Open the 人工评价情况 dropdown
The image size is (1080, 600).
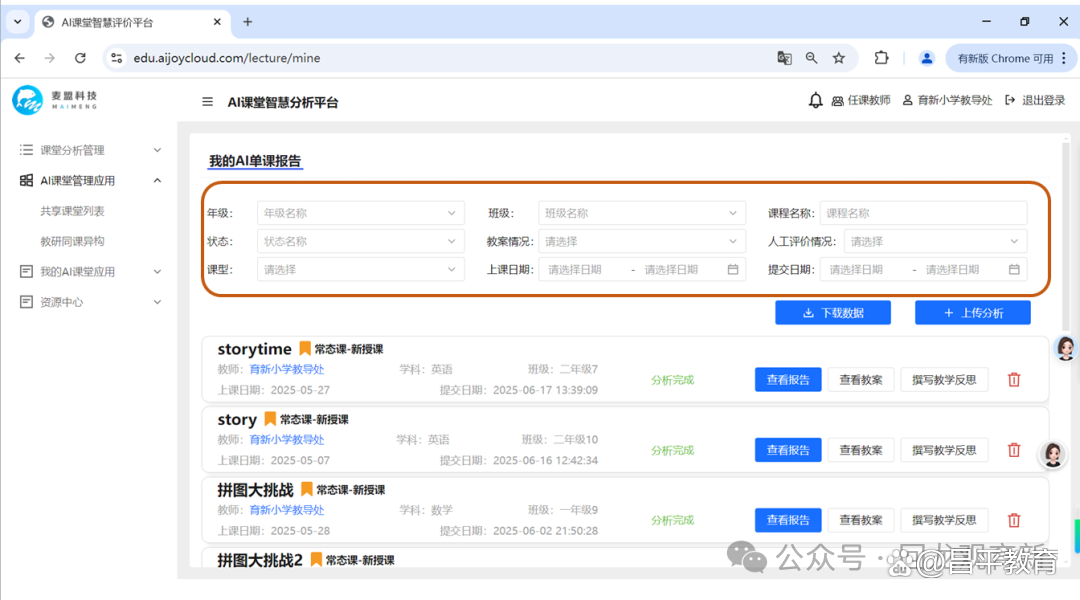[935, 241]
